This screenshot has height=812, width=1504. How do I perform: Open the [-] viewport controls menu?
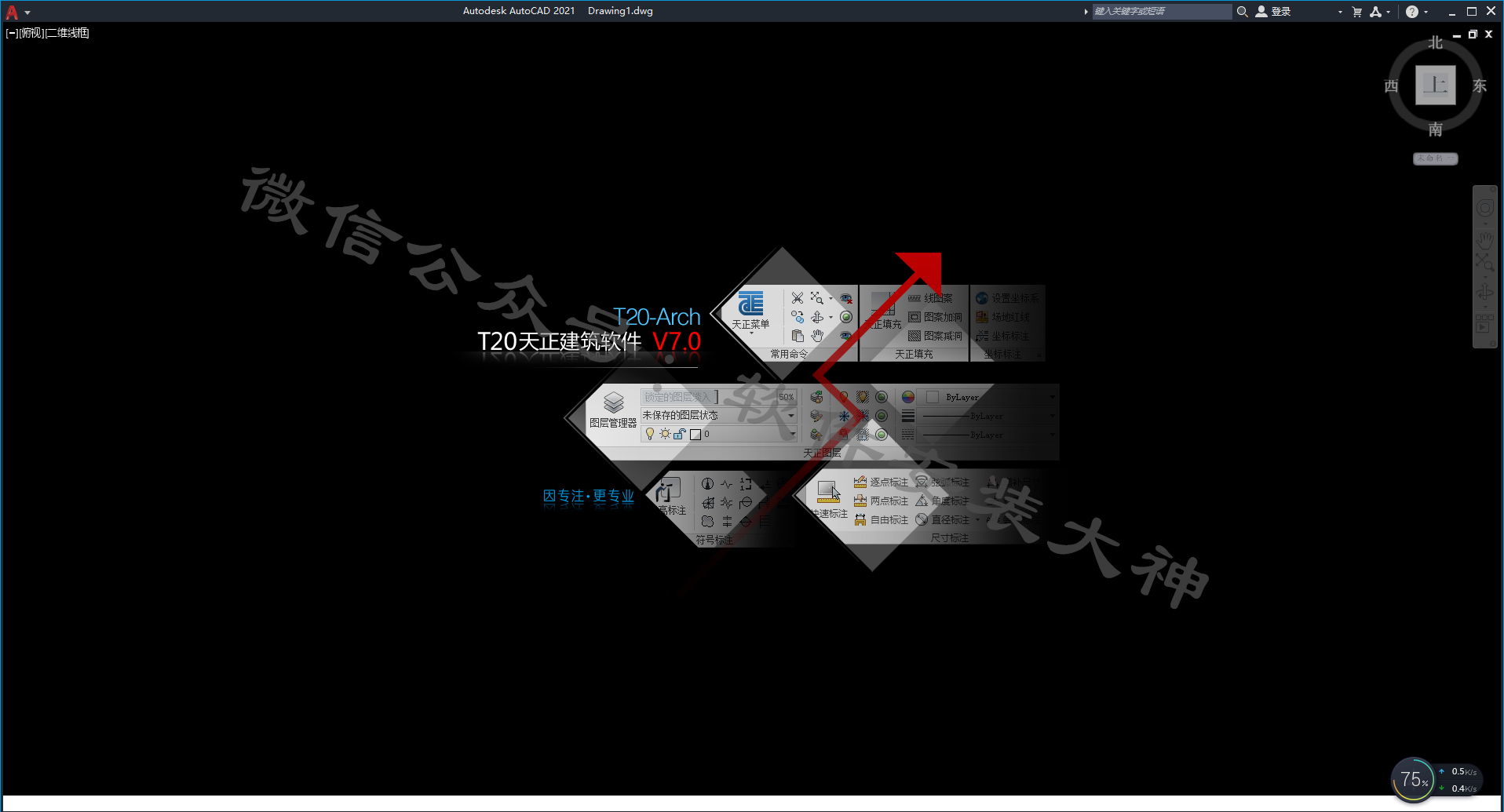(11, 33)
